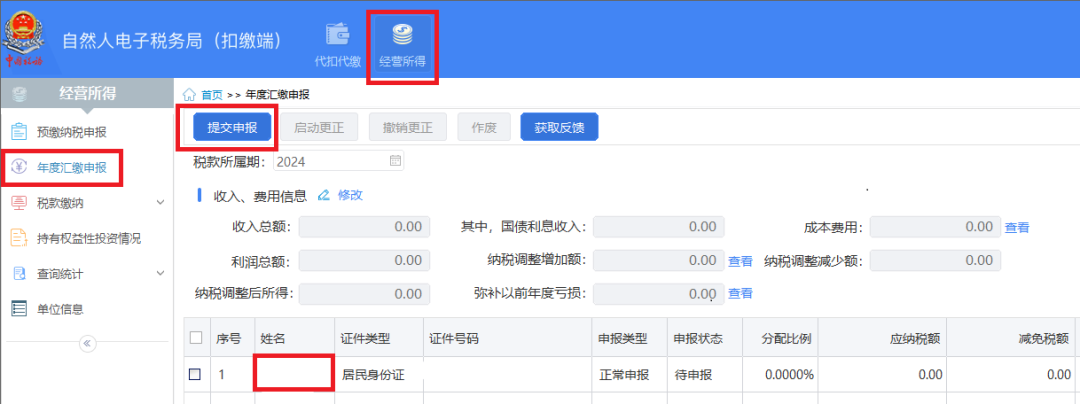Tick the select-all checkbox in table header
Image resolution: width=1080 pixels, height=404 pixels.
(196, 338)
